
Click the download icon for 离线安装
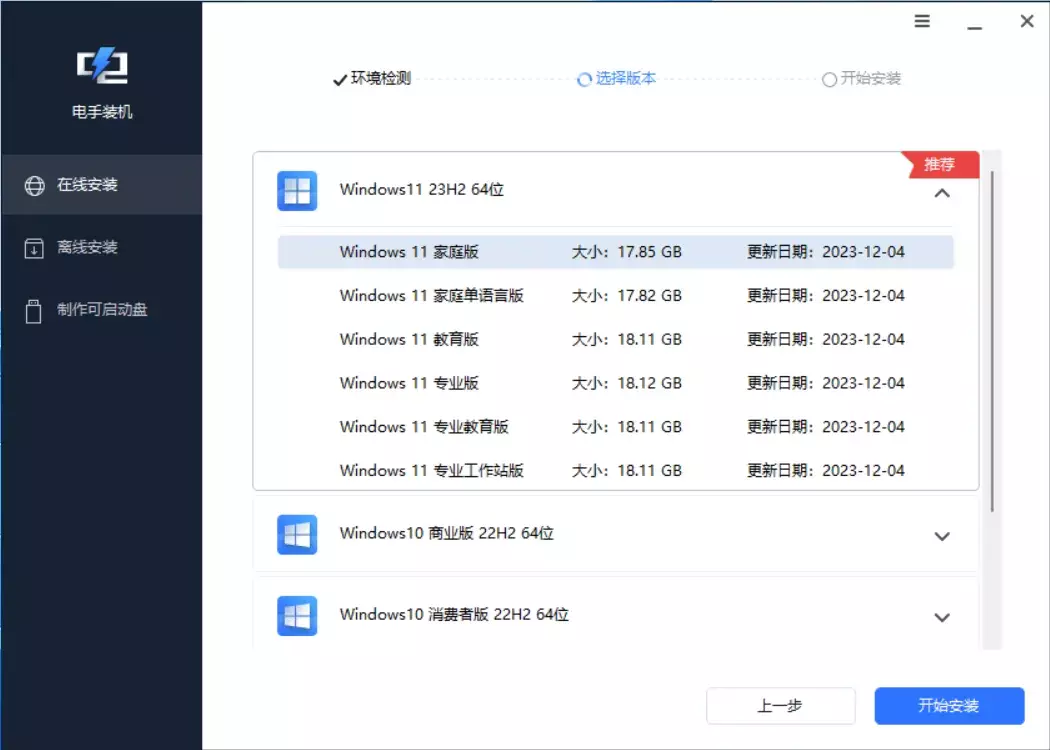(34, 247)
